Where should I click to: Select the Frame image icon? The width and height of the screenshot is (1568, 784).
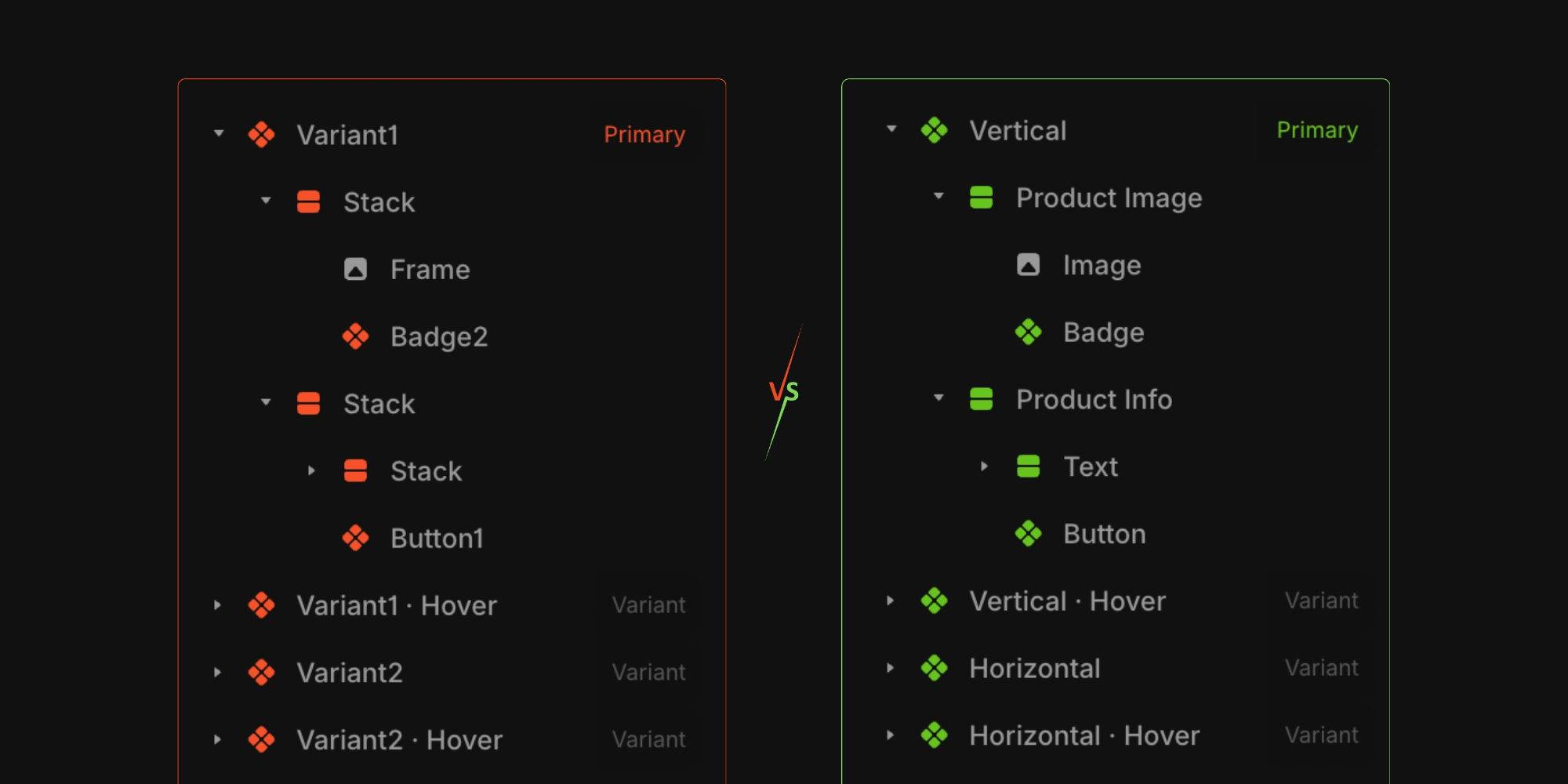tap(357, 268)
